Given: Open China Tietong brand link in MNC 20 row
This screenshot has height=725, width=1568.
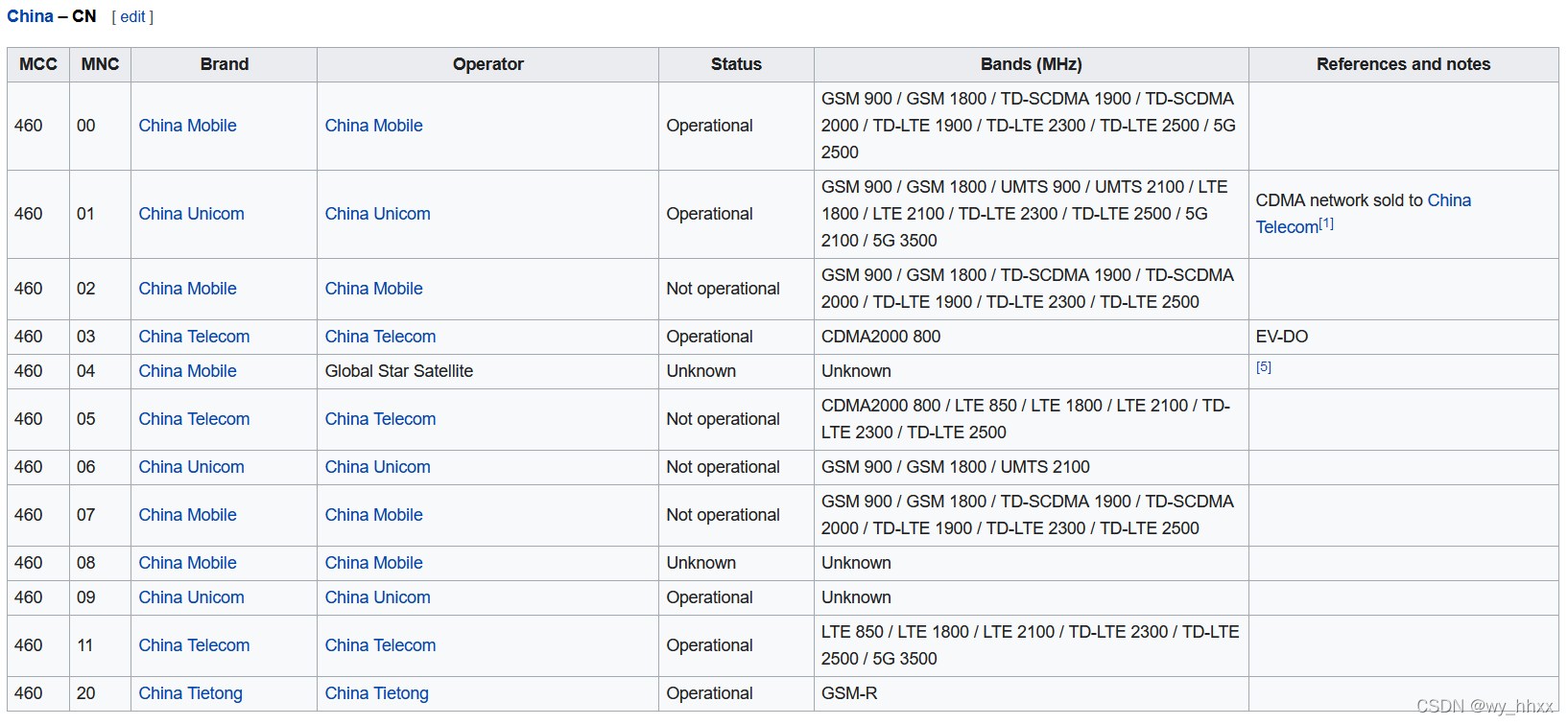Looking at the screenshot, I should [x=190, y=693].
